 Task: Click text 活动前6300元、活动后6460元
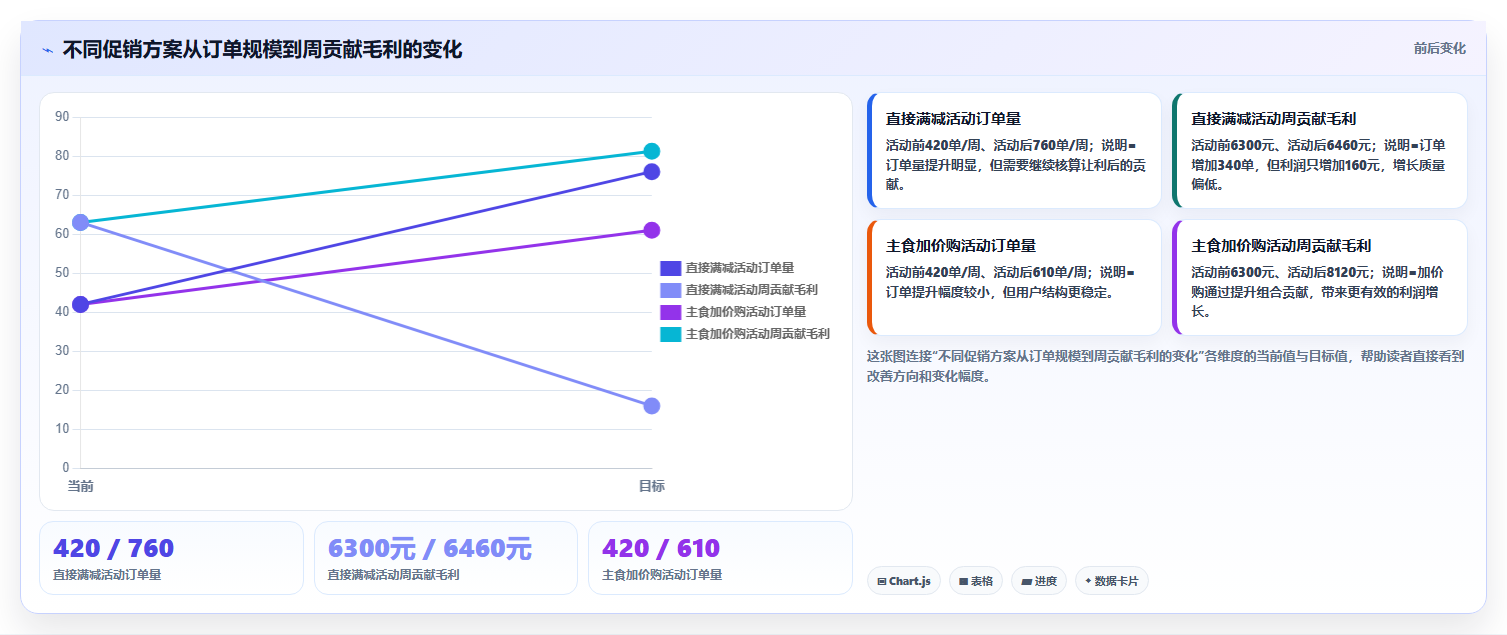(1283, 145)
